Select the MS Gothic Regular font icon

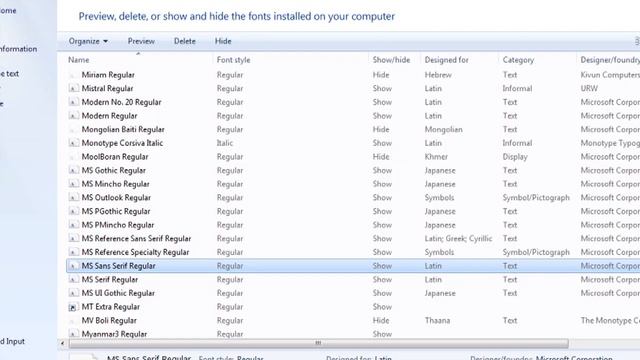tap(73, 171)
